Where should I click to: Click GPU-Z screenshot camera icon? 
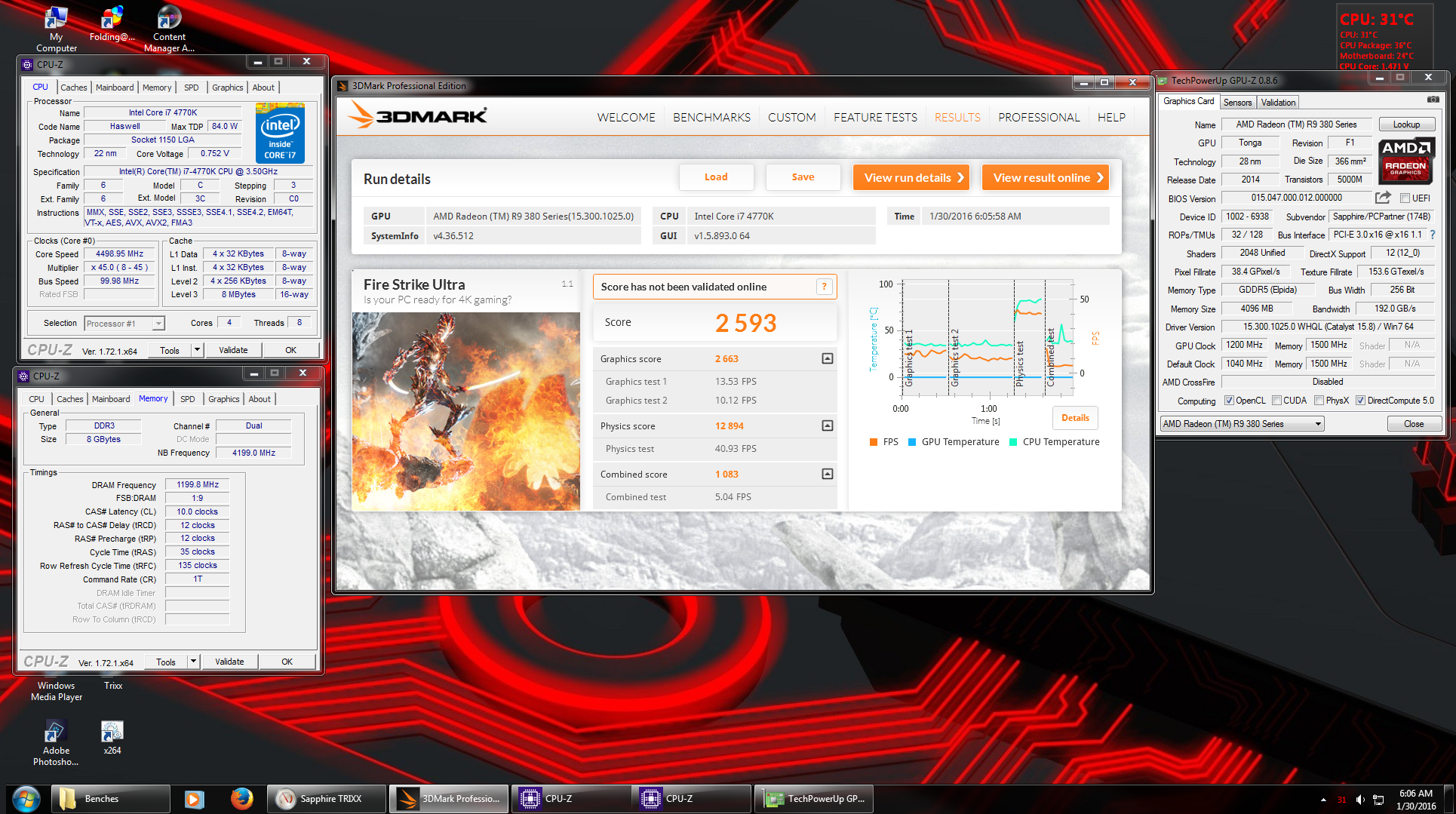(1433, 100)
